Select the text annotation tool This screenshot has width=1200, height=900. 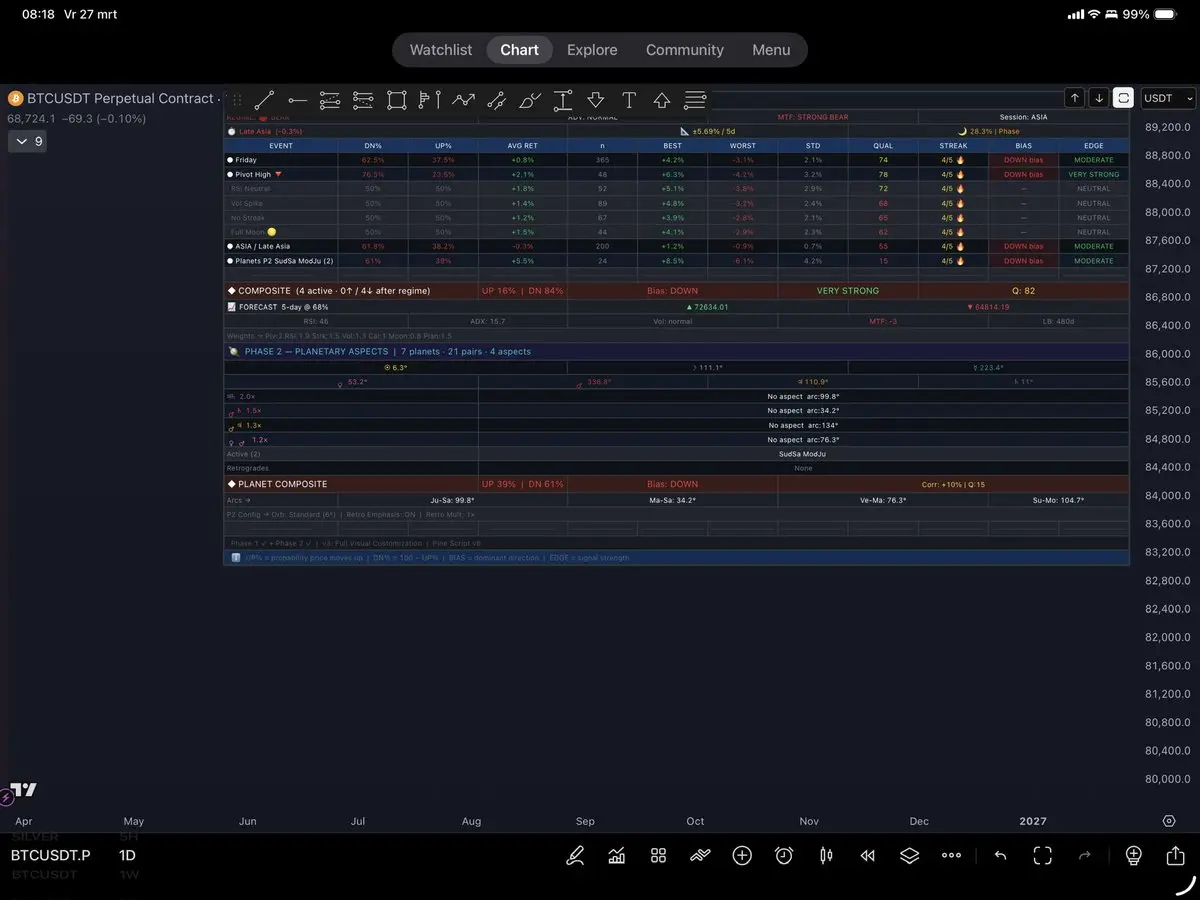point(629,100)
